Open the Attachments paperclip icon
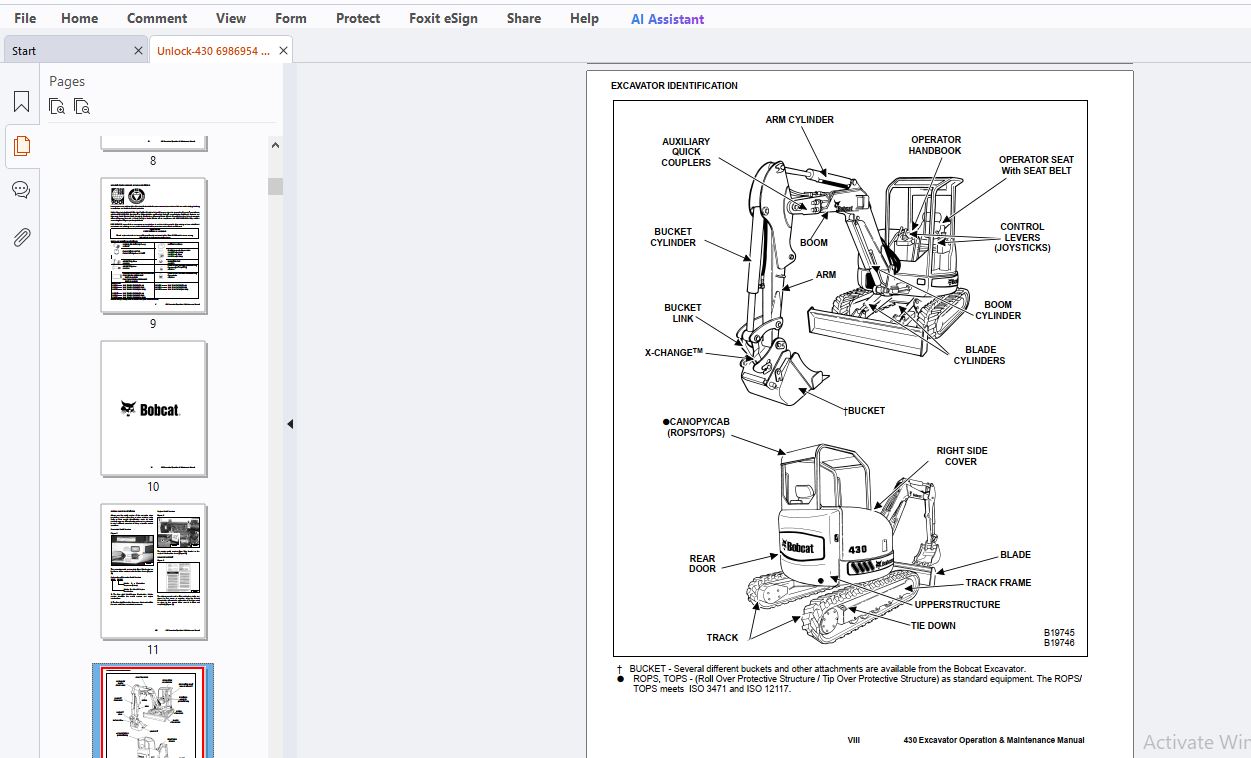 pos(21,237)
